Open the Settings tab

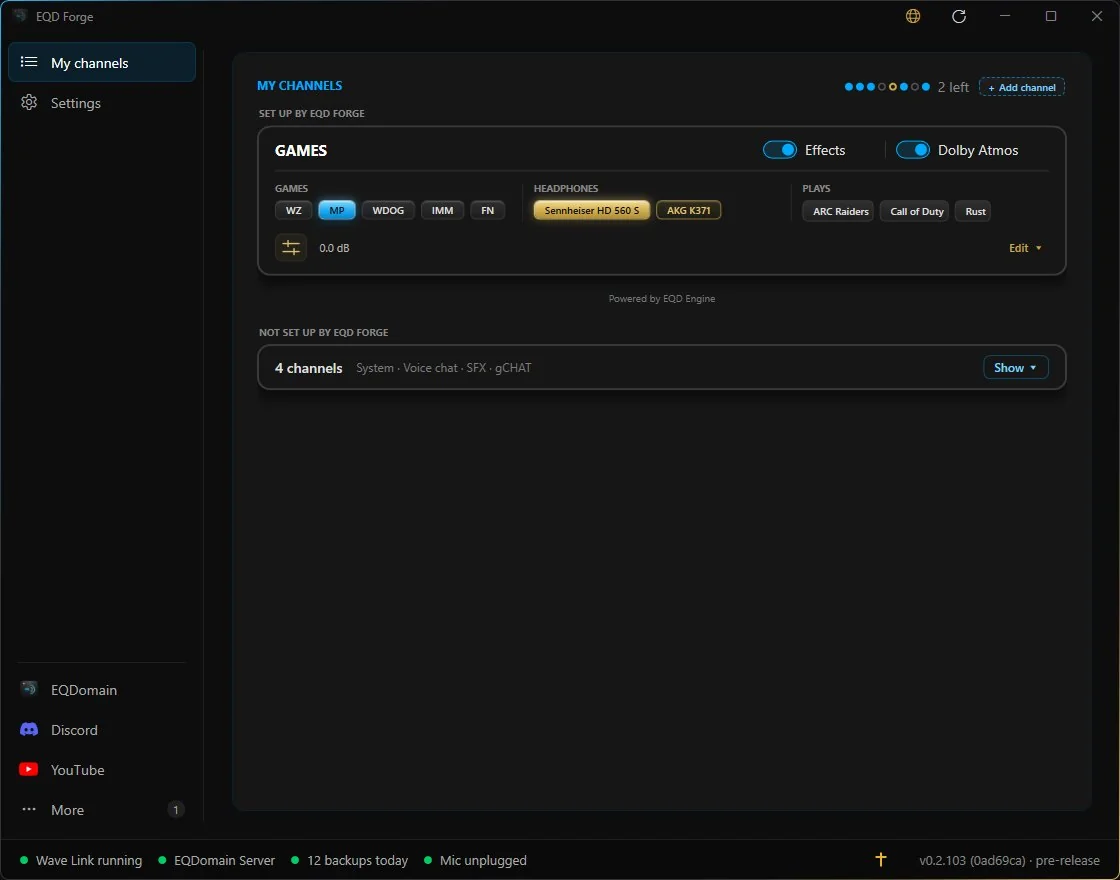[102, 102]
